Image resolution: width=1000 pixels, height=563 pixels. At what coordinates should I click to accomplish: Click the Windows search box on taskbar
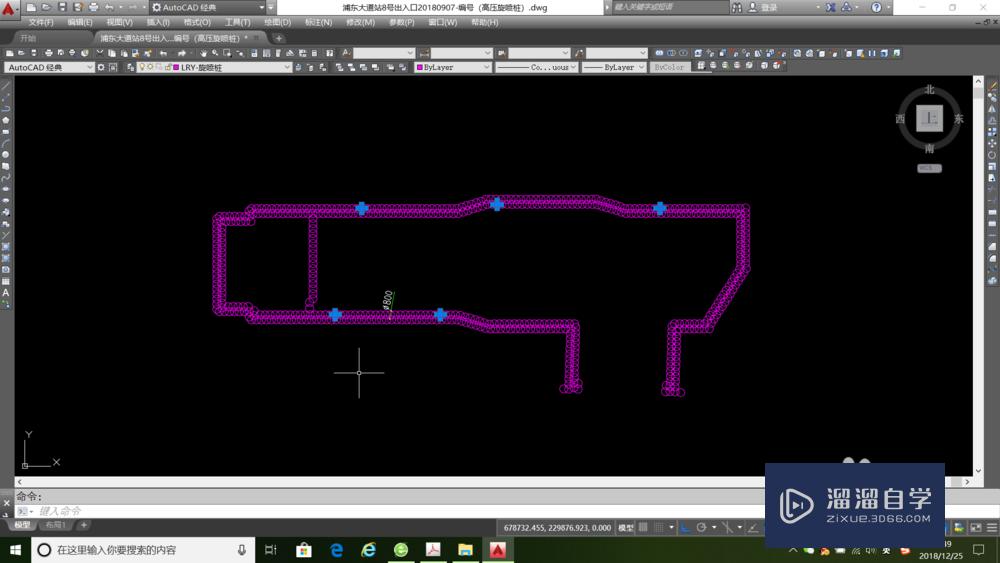point(143,550)
